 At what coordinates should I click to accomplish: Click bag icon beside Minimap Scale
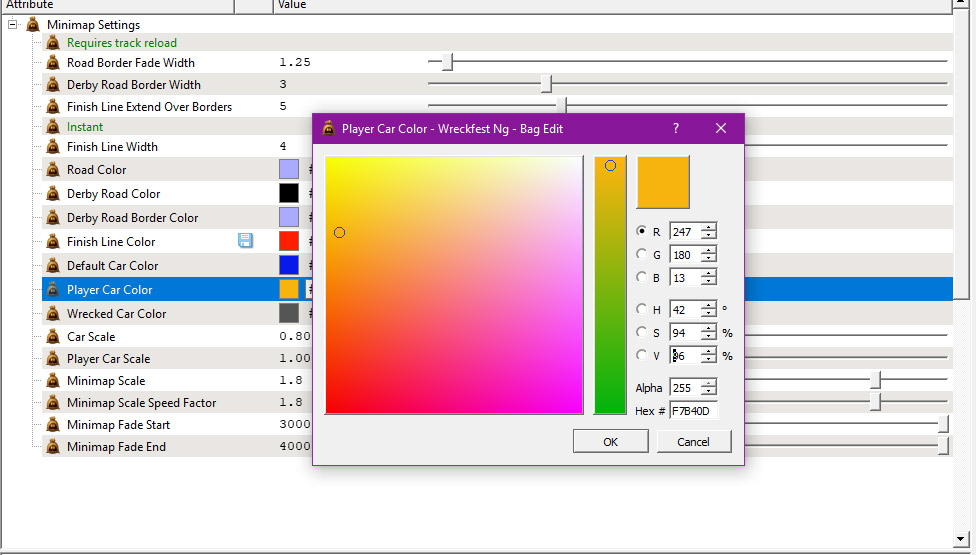click(x=54, y=381)
